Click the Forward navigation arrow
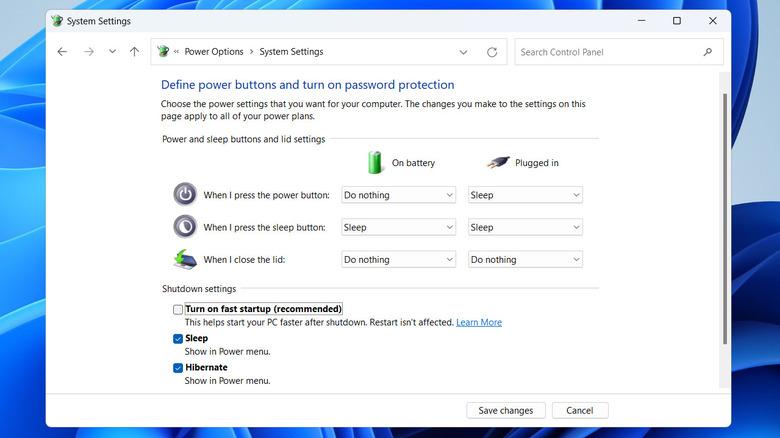Screen dimensions: 780x438 [x=87, y=52]
